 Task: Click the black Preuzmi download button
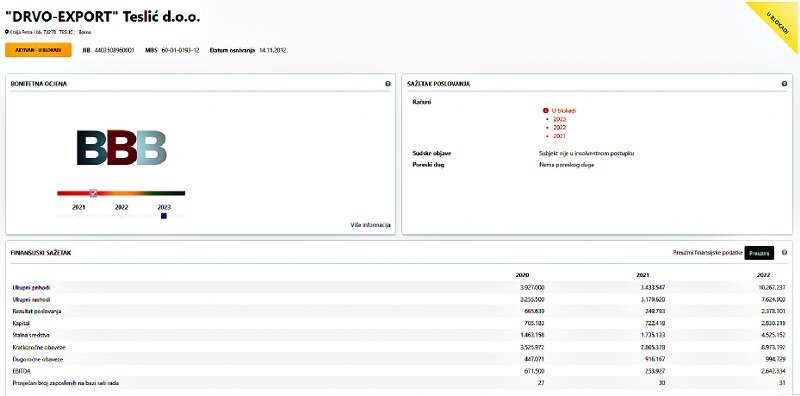click(x=759, y=253)
